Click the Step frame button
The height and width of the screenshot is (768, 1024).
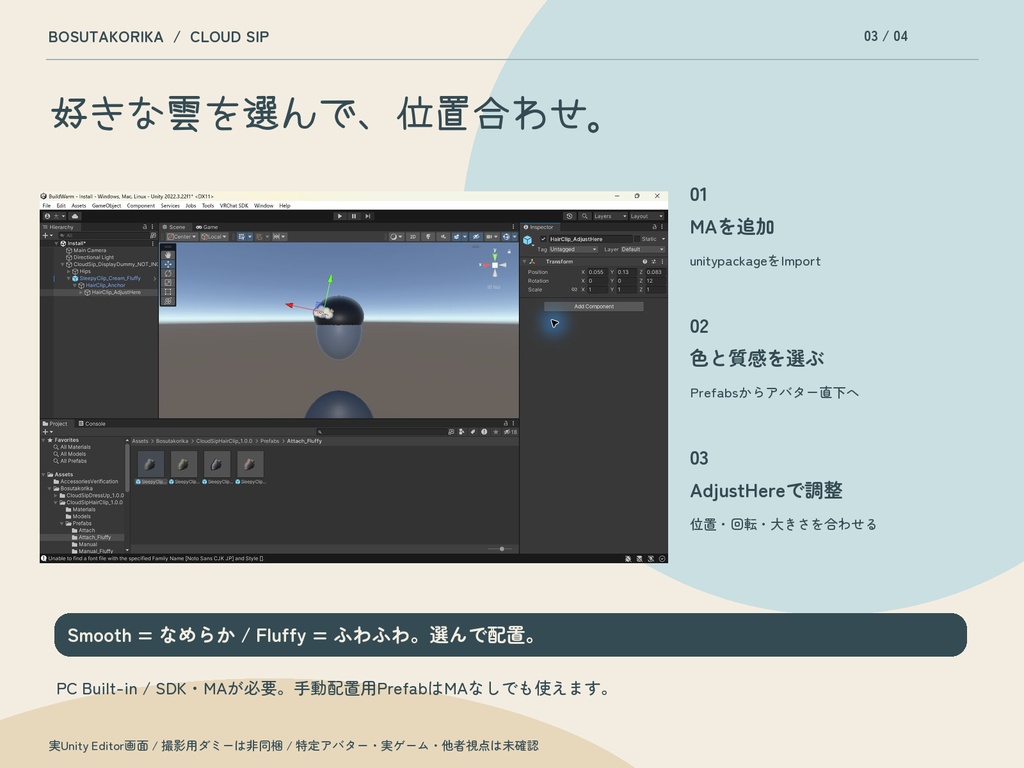368,216
